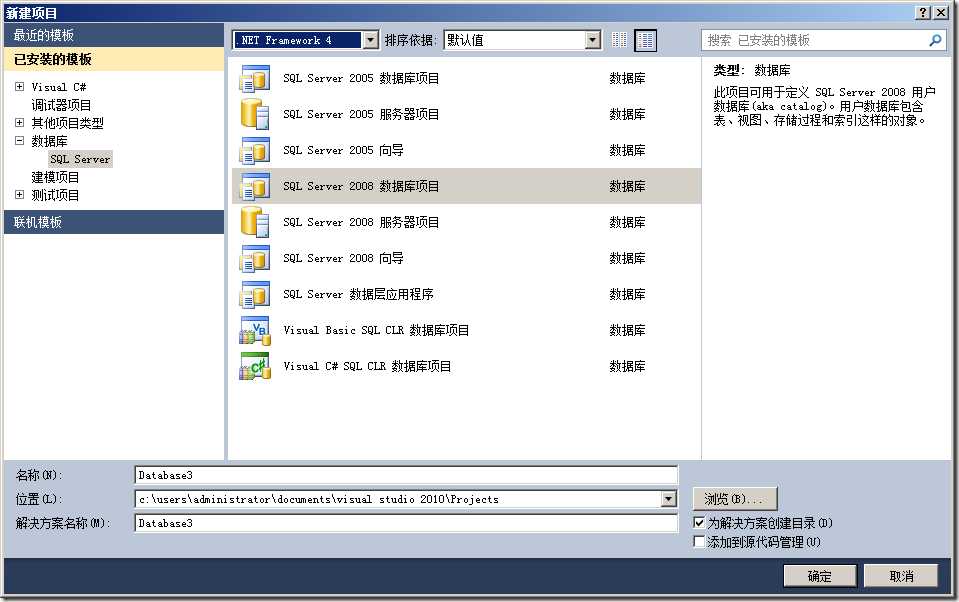Toggle 为解决方案创建目录 checkbox

point(699,522)
